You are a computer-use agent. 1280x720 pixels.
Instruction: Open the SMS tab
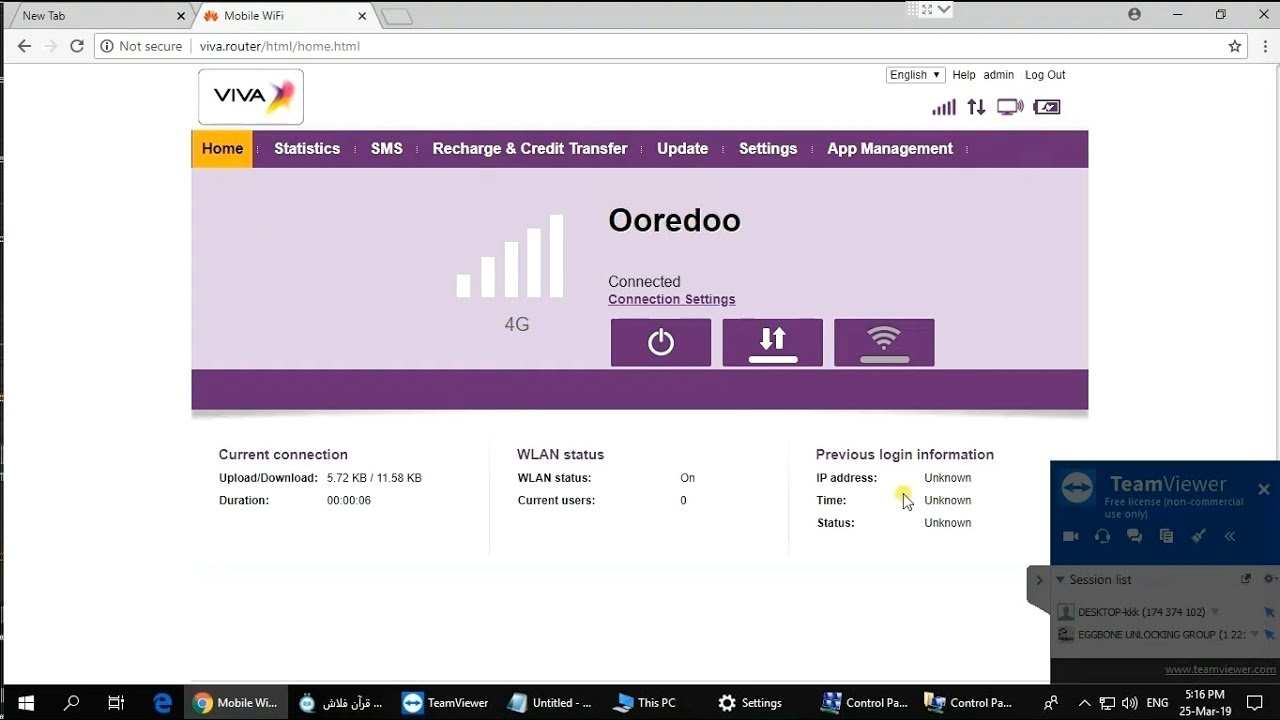click(387, 149)
